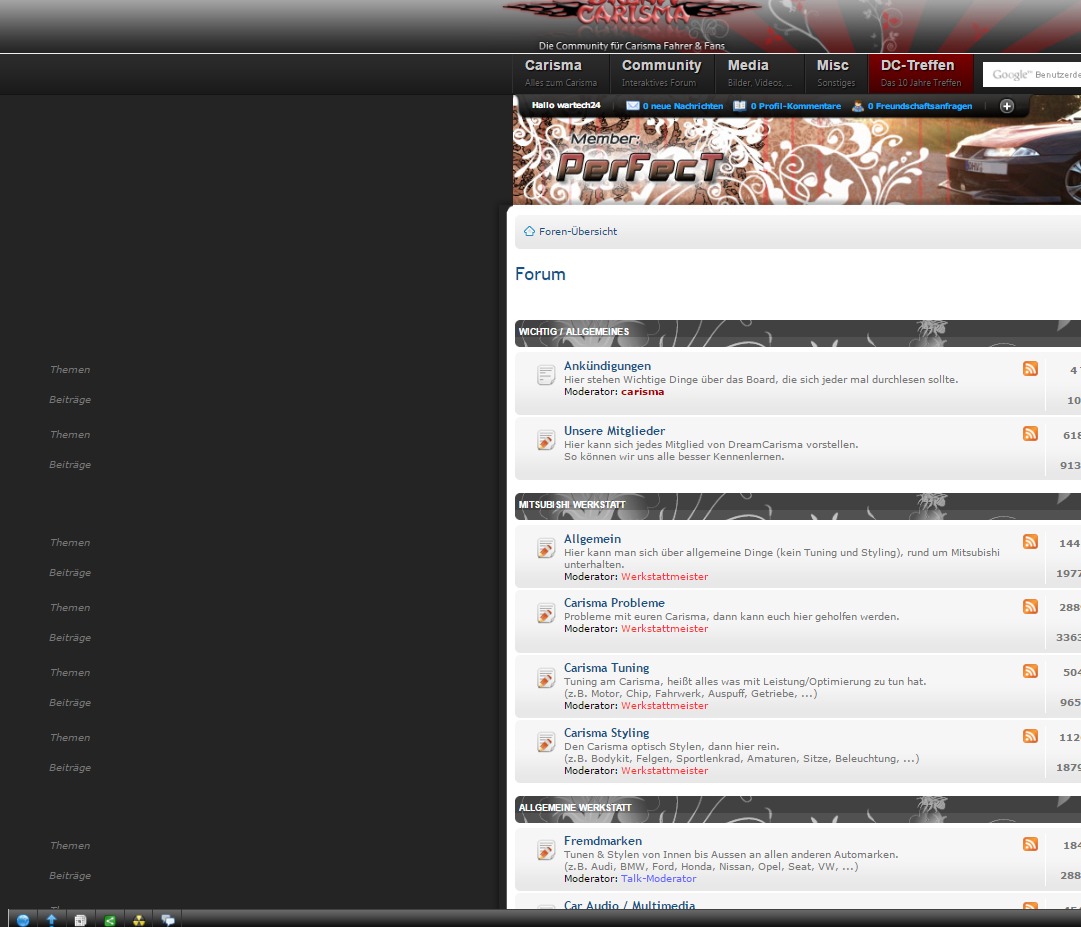Click the Google search input field
This screenshot has width=1081, height=927.
[x=1034, y=75]
